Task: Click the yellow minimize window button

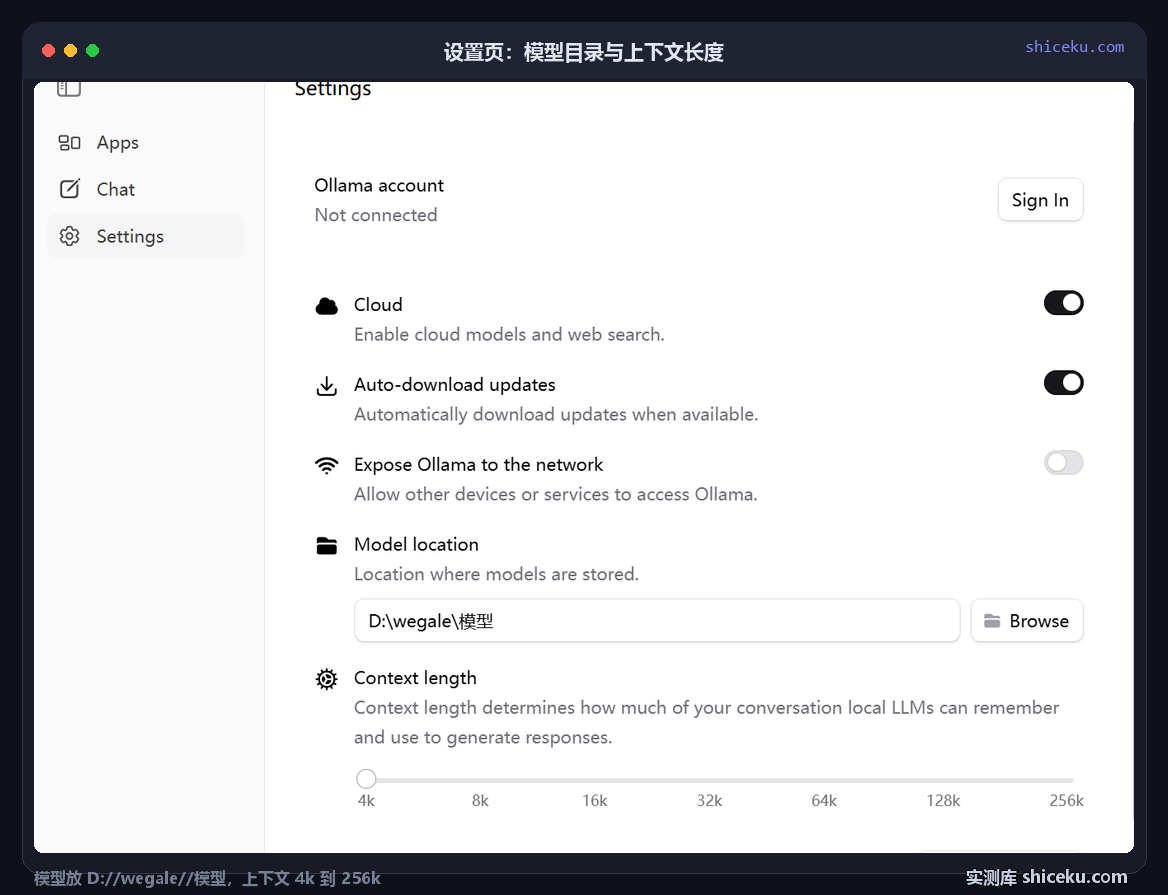Action: (70, 51)
